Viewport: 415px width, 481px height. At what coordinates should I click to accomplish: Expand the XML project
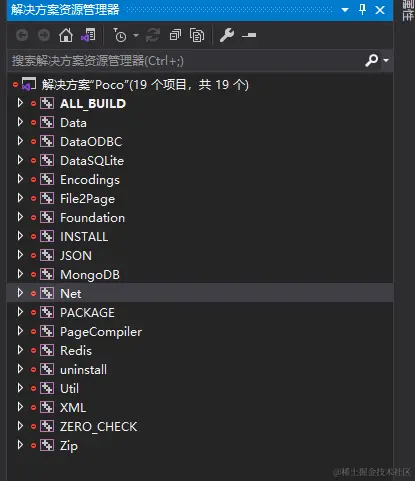pos(20,407)
